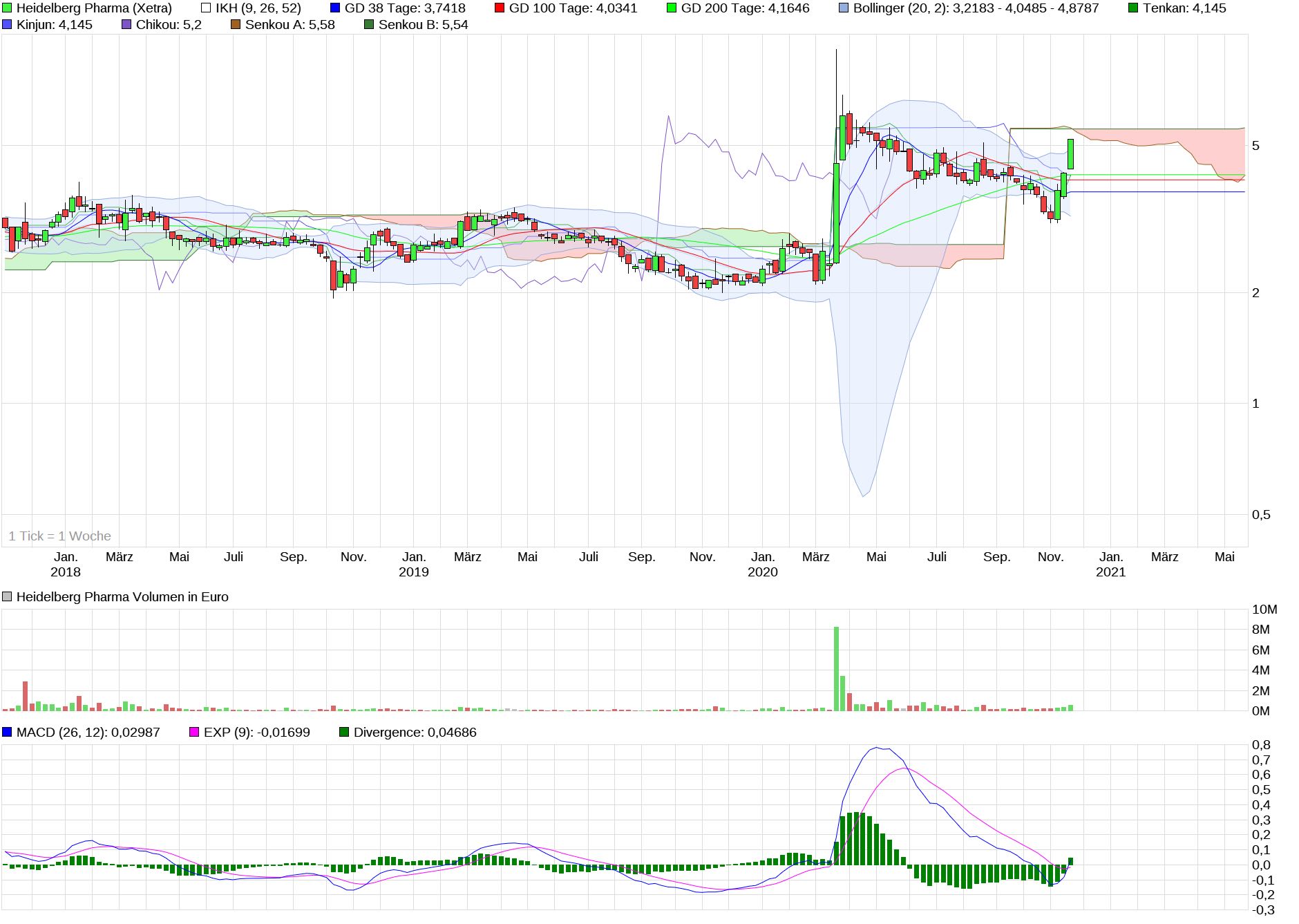
Task: Click the gray Volumen in Euro legend swatch
Action: [x=7, y=596]
